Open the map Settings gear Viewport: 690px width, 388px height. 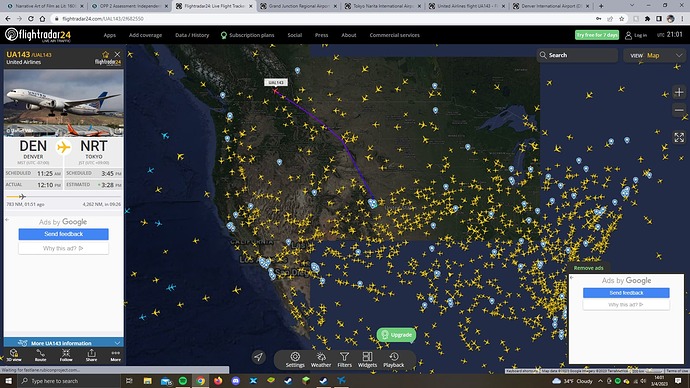pyautogui.click(x=295, y=359)
